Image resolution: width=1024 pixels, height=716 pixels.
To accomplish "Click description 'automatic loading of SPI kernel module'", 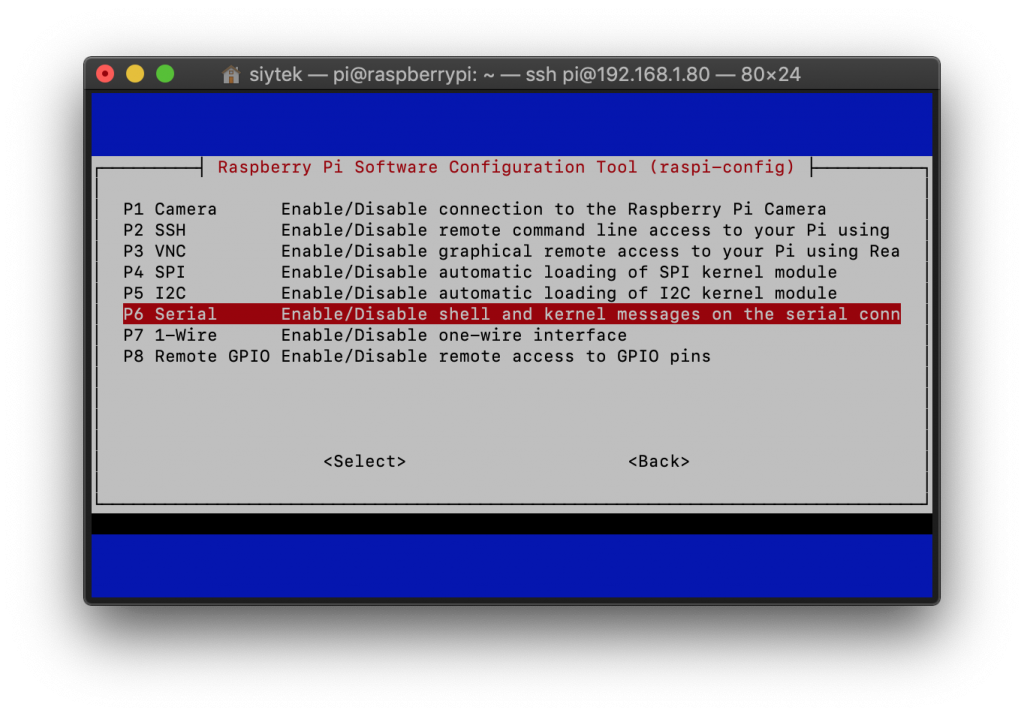I will click(x=637, y=272).
